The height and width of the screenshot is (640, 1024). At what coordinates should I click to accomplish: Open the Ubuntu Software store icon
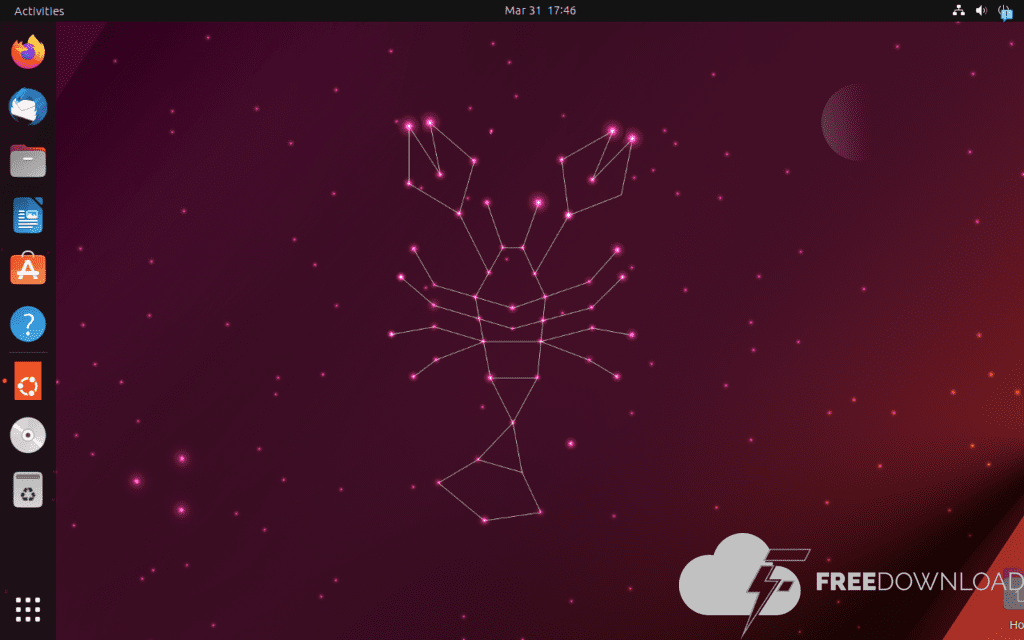(28, 269)
